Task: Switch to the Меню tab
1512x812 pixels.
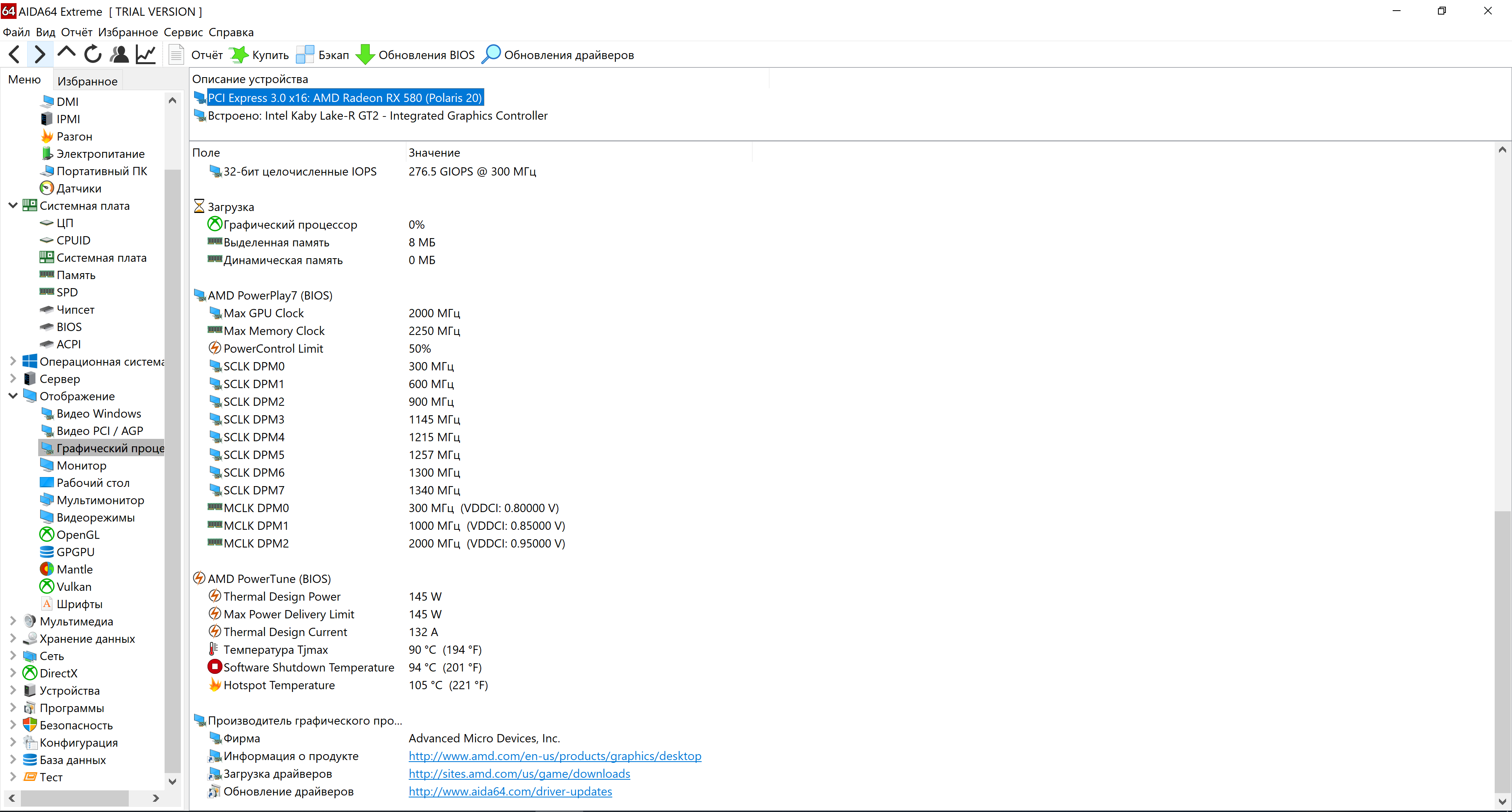Action: tap(25, 80)
